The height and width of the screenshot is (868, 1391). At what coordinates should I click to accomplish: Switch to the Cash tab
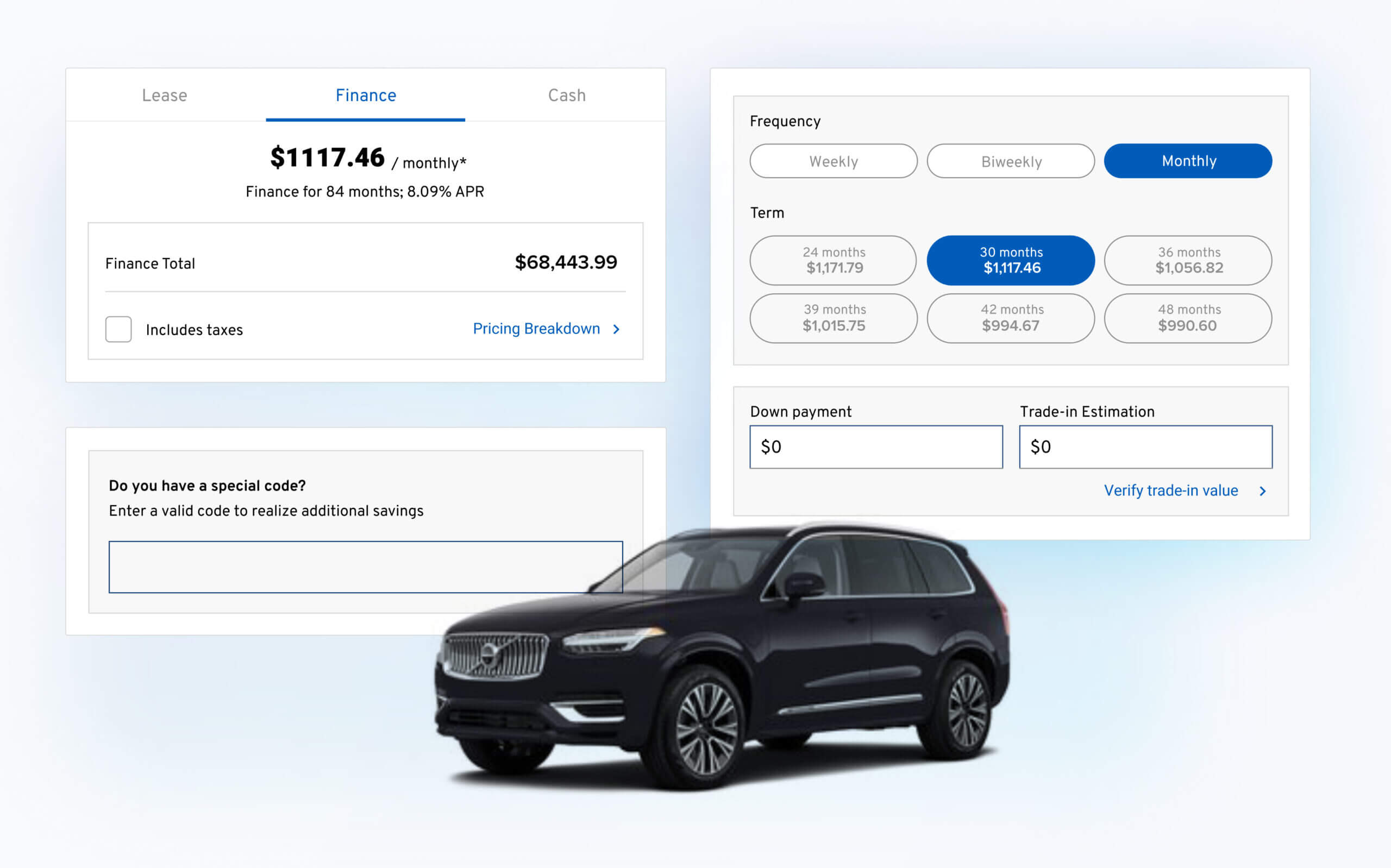click(x=566, y=94)
